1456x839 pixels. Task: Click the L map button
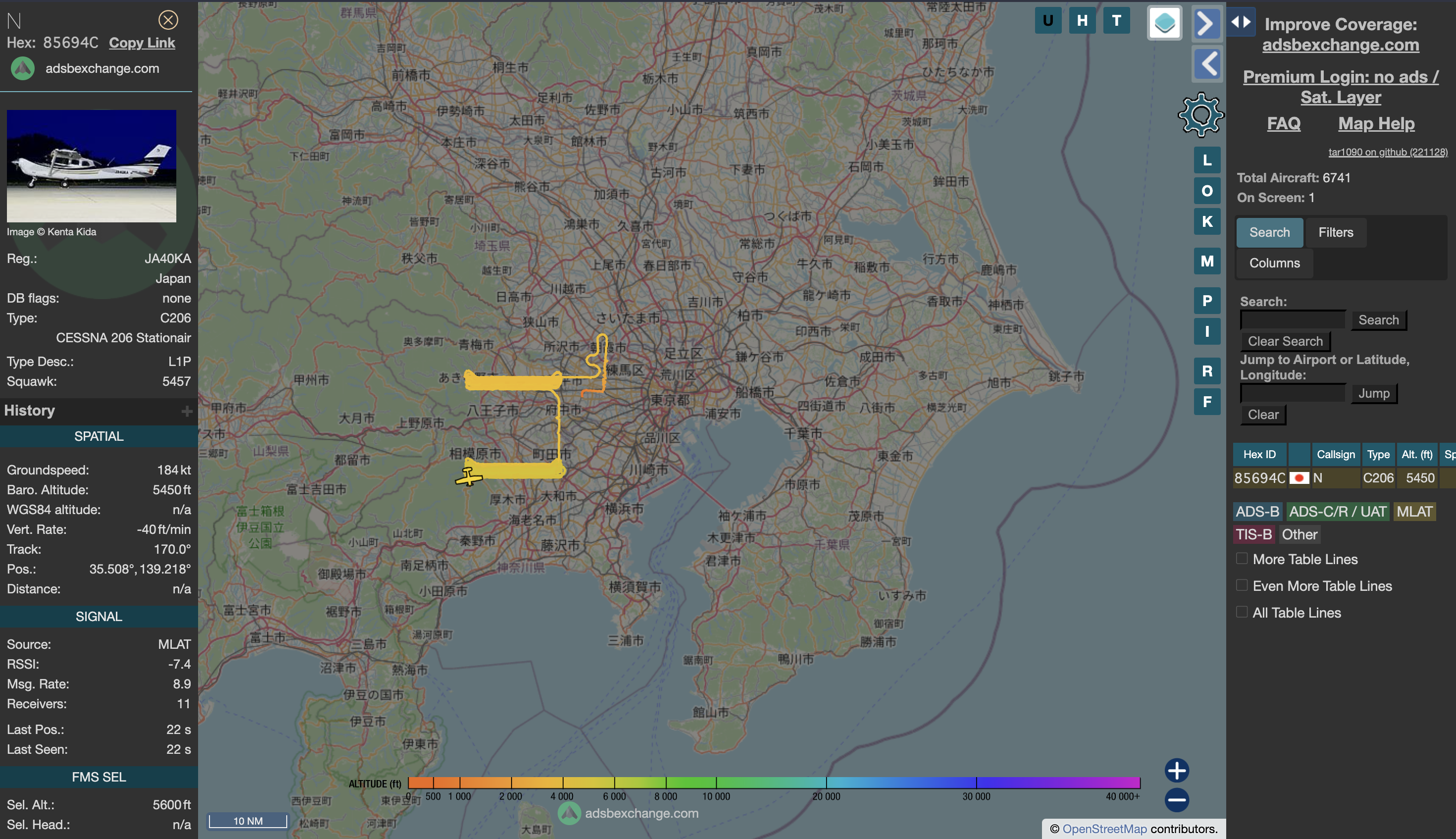1206,160
